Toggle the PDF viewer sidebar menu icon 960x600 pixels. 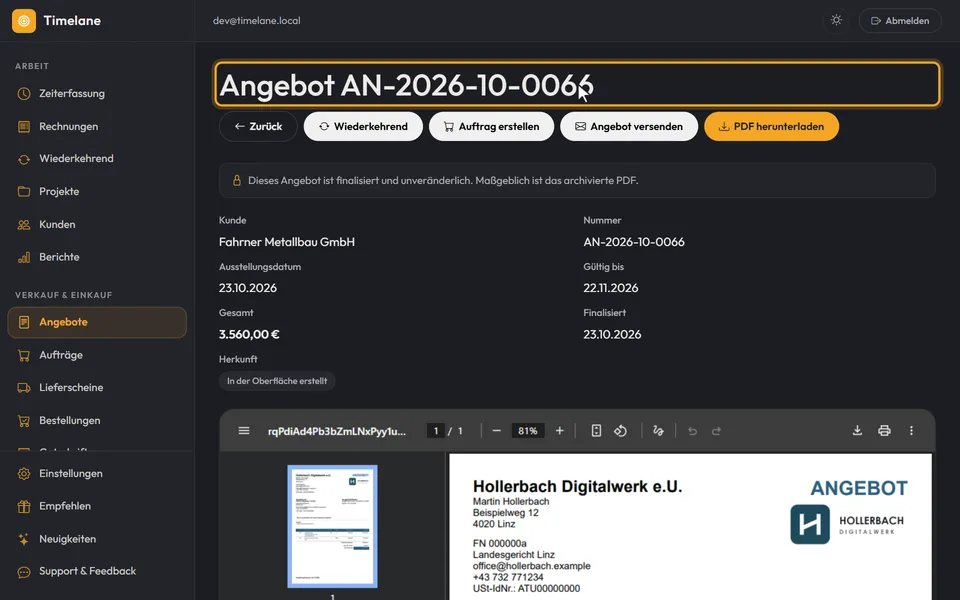coord(244,430)
